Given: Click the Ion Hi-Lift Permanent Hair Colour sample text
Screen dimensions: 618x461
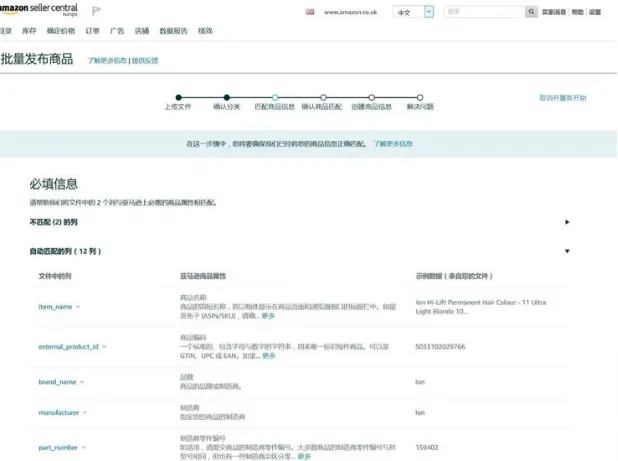Looking at the screenshot, I should click(481, 307).
